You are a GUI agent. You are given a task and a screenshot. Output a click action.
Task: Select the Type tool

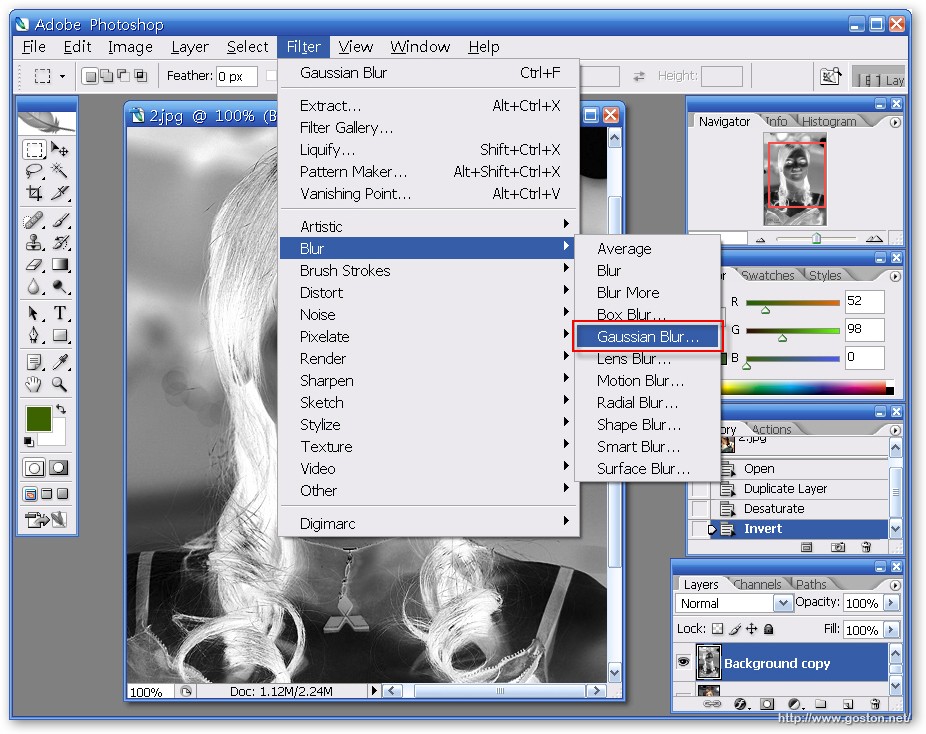coord(59,313)
